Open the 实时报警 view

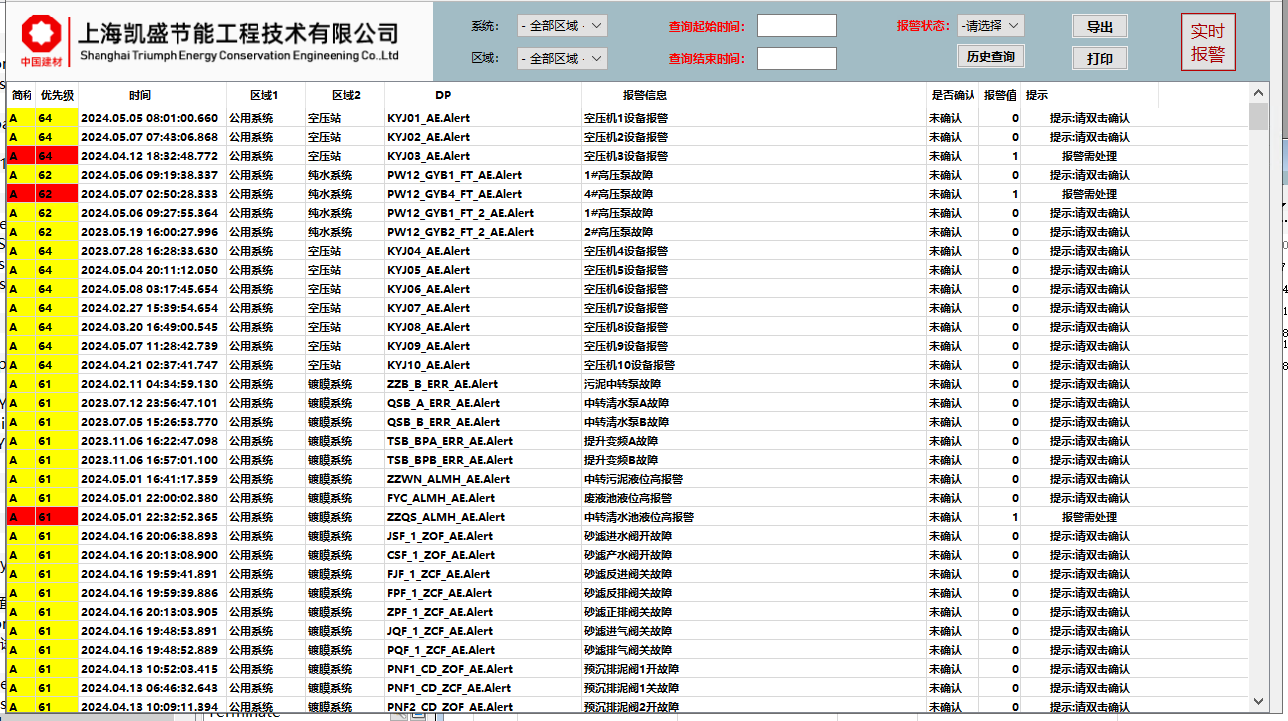point(1208,43)
